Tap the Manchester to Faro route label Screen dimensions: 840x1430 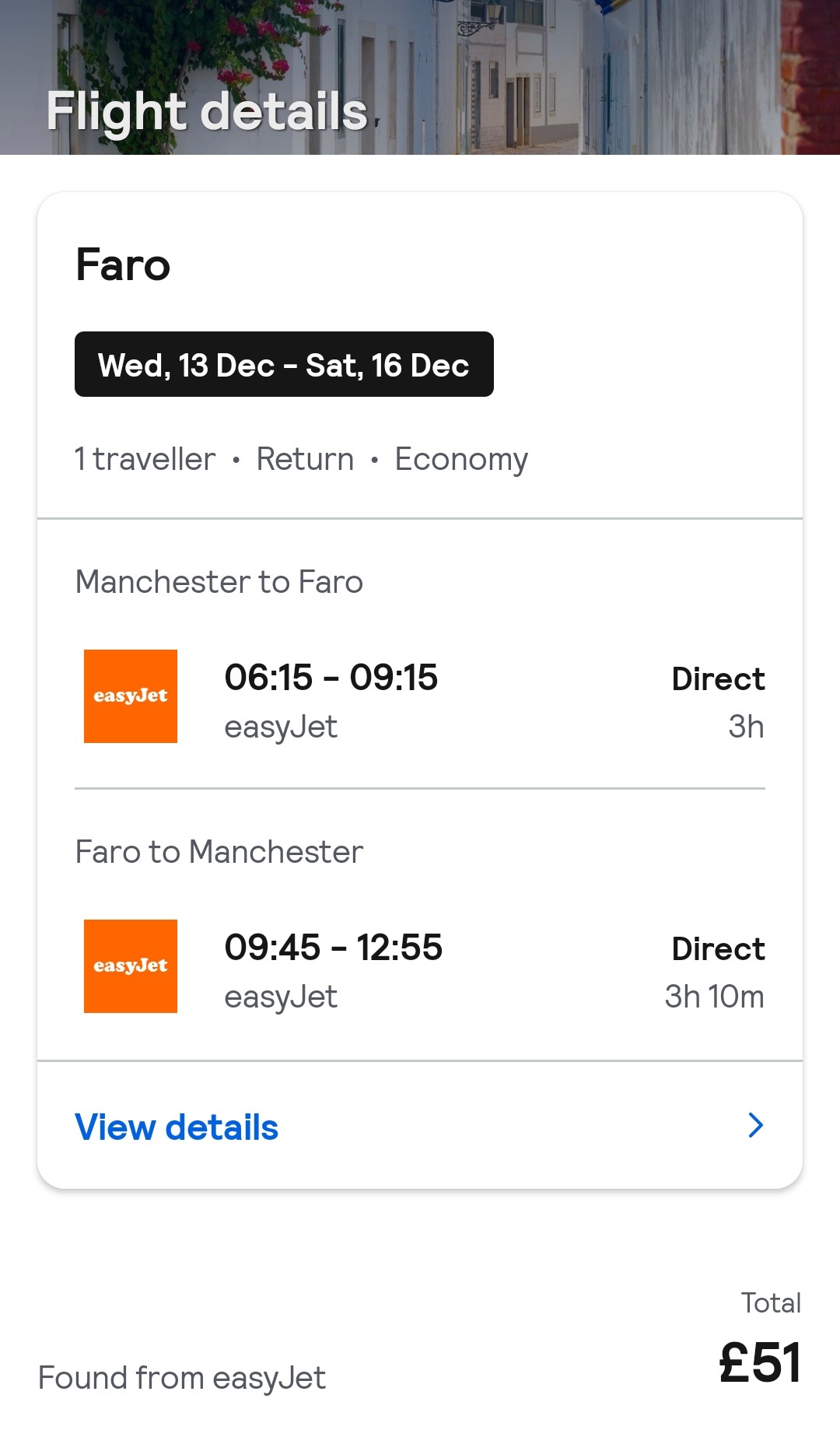point(219,582)
